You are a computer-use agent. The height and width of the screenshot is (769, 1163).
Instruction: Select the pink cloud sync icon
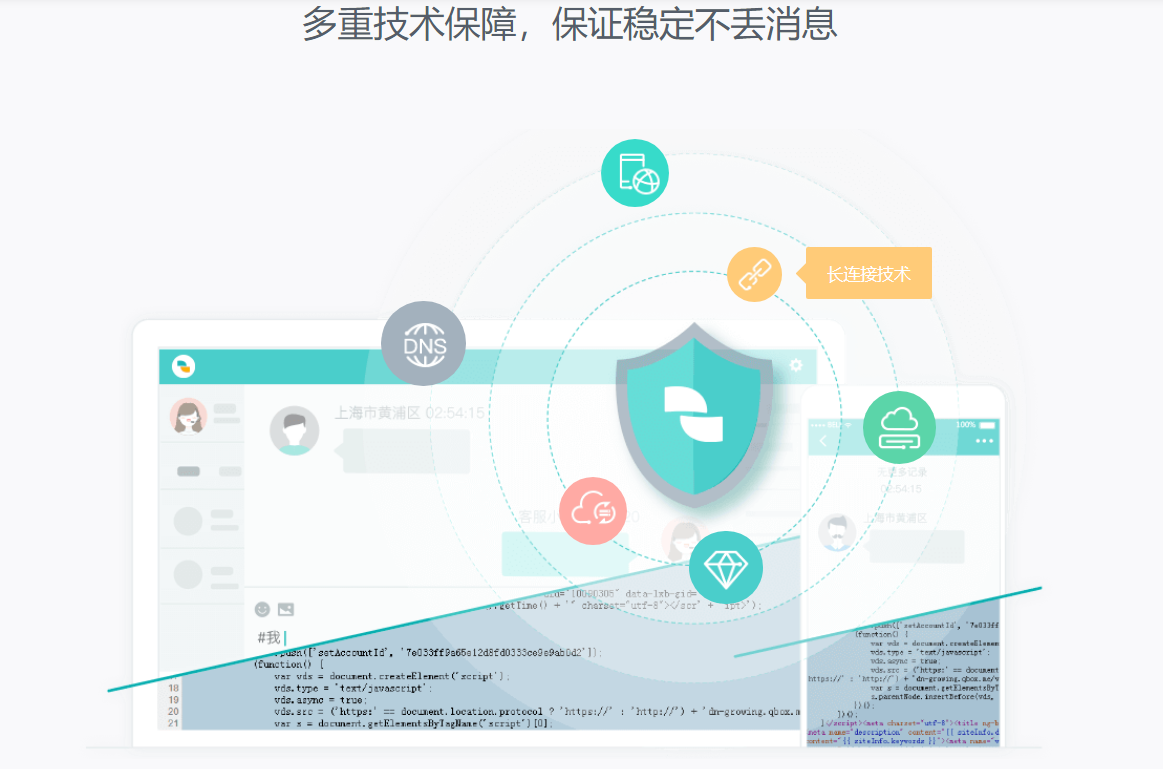pyautogui.click(x=593, y=511)
